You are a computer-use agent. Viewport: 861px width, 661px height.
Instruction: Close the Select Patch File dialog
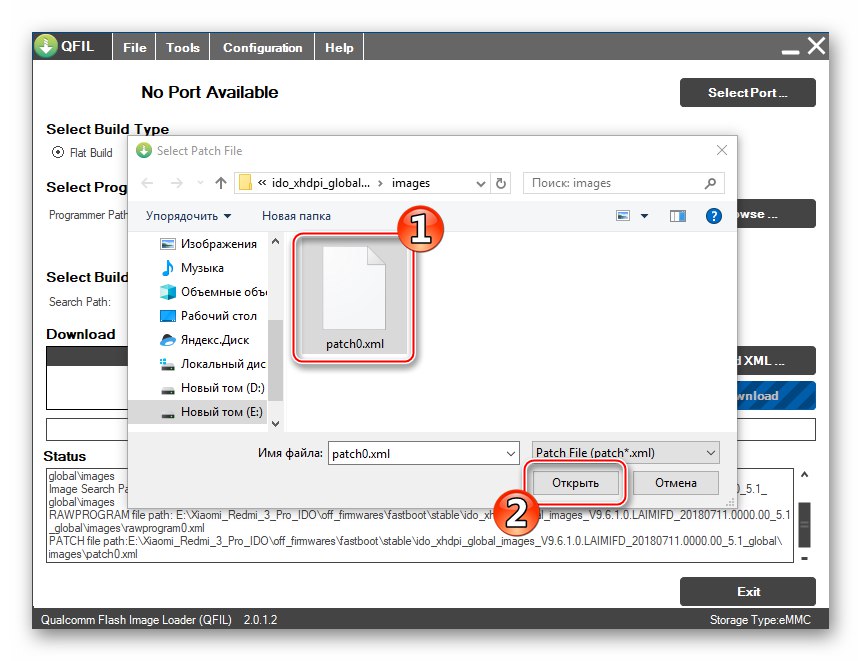pyautogui.click(x=722, y=150)
